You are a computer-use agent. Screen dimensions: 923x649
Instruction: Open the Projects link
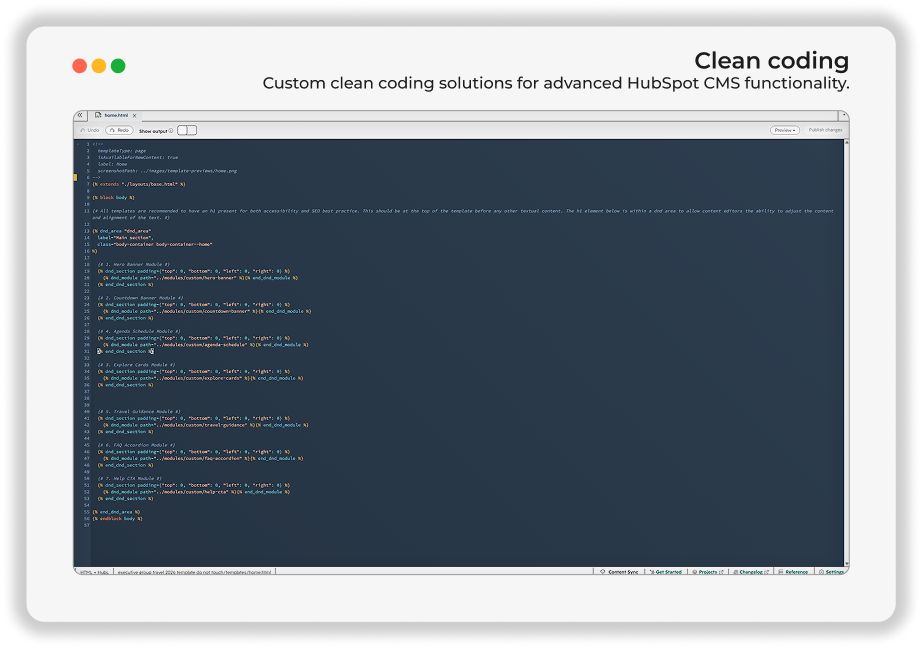pyautogui.click(x=708, y=572)
